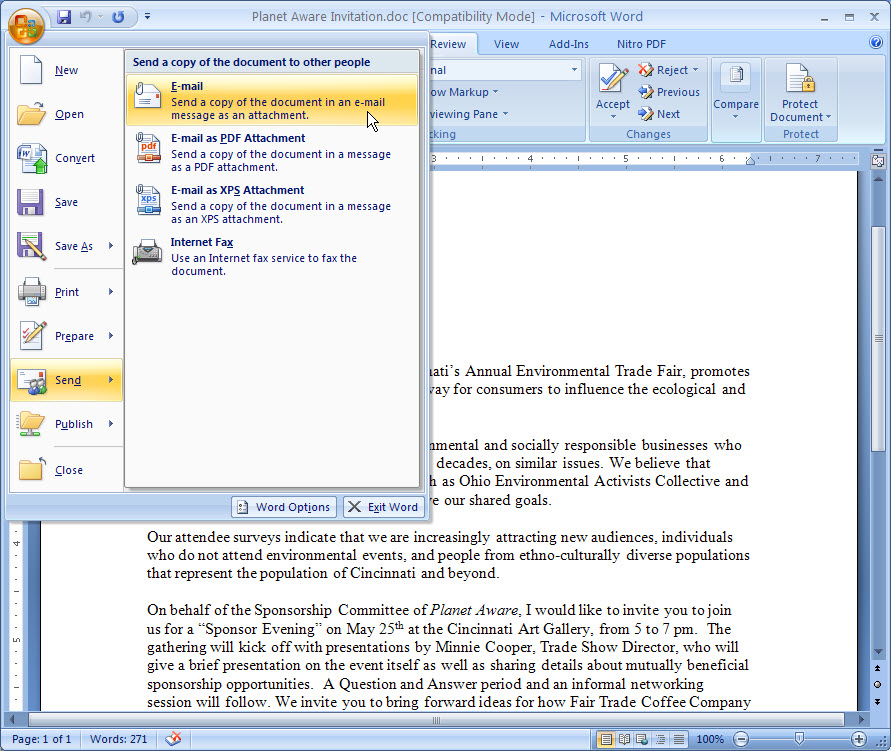
Task: Click the scroll down arrow of vertical scrollbar
Action: click(x=878, y=652)
